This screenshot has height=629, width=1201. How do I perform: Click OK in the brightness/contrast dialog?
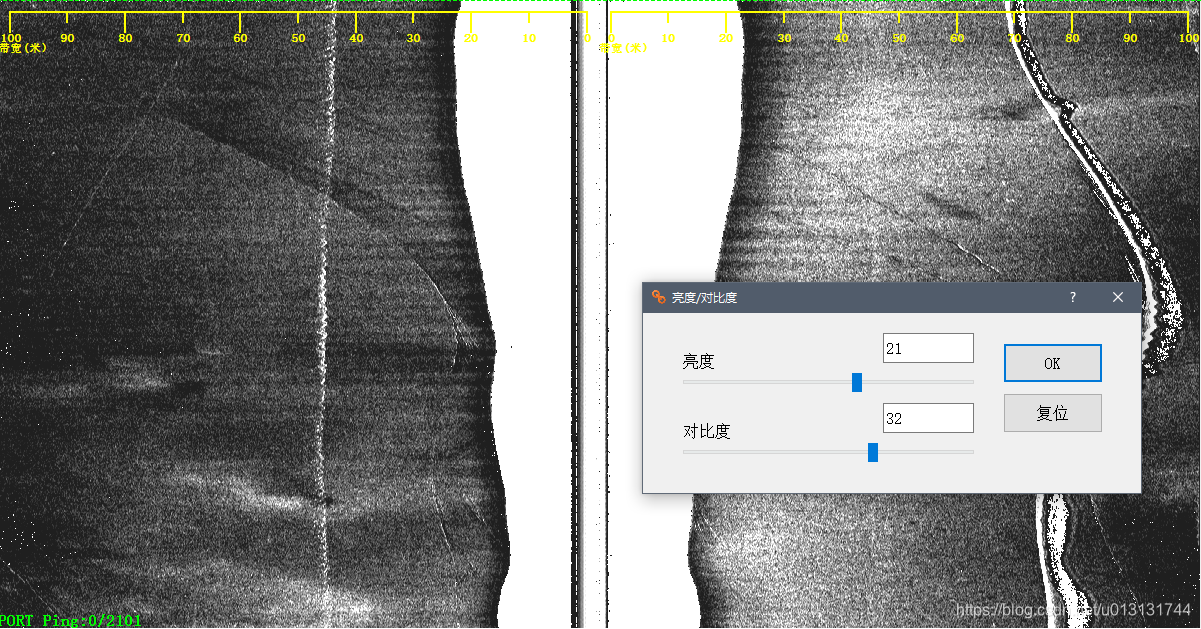(x=1052, y=363)
